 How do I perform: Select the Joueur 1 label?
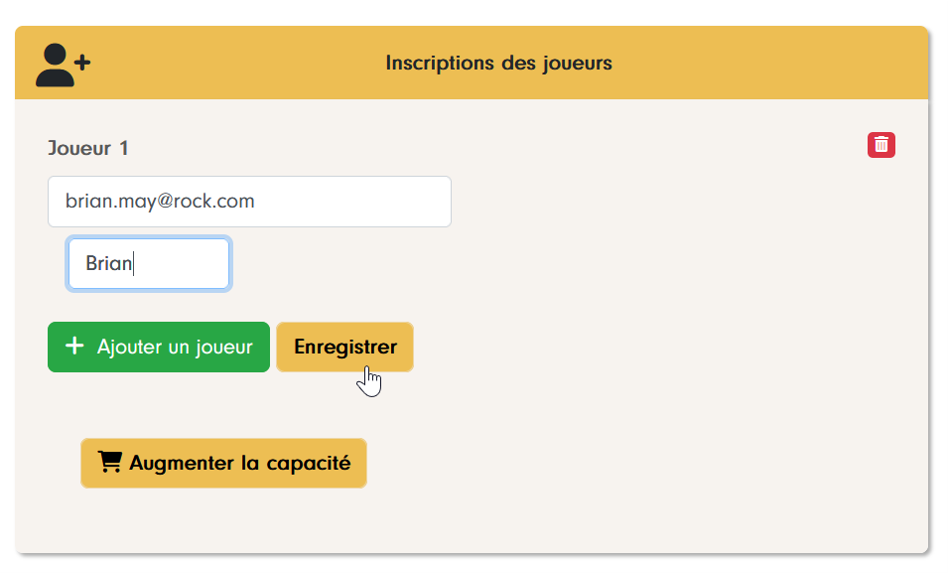pyautogui.click(x=88, y=148)
